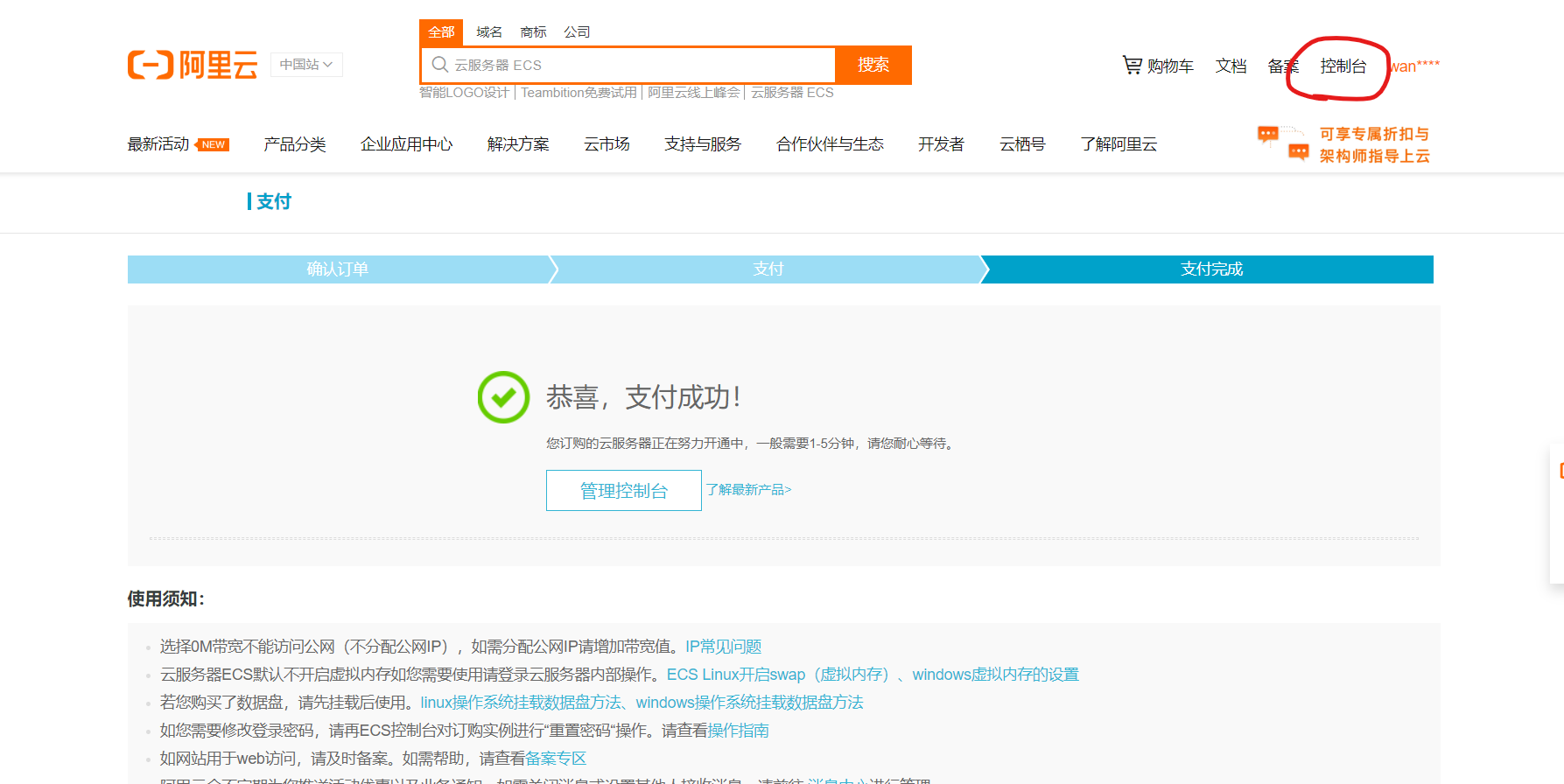Open the 产品分类 menu

[295, 144]
